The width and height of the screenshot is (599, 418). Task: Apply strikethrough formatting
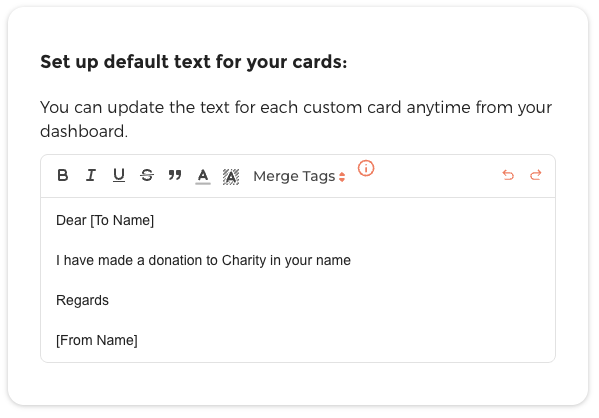point(147,175)
